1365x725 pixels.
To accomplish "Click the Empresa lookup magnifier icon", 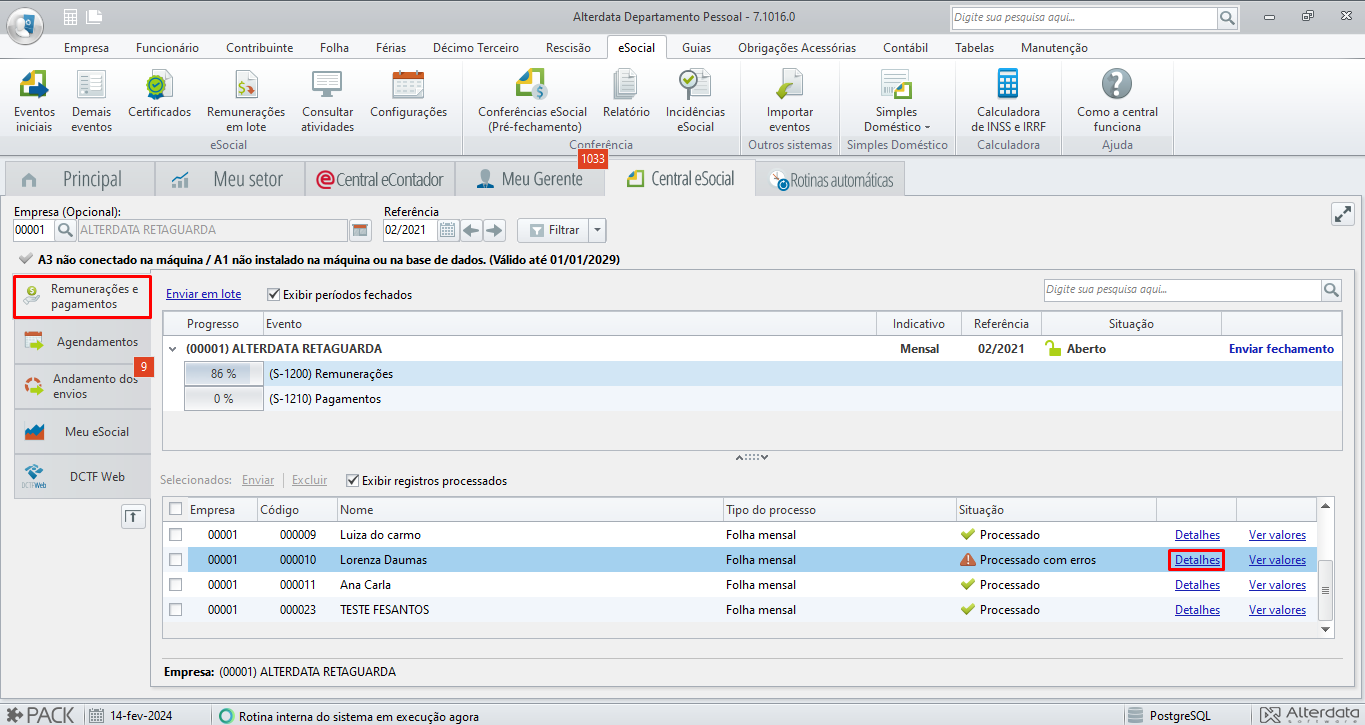I will point(65,231).
